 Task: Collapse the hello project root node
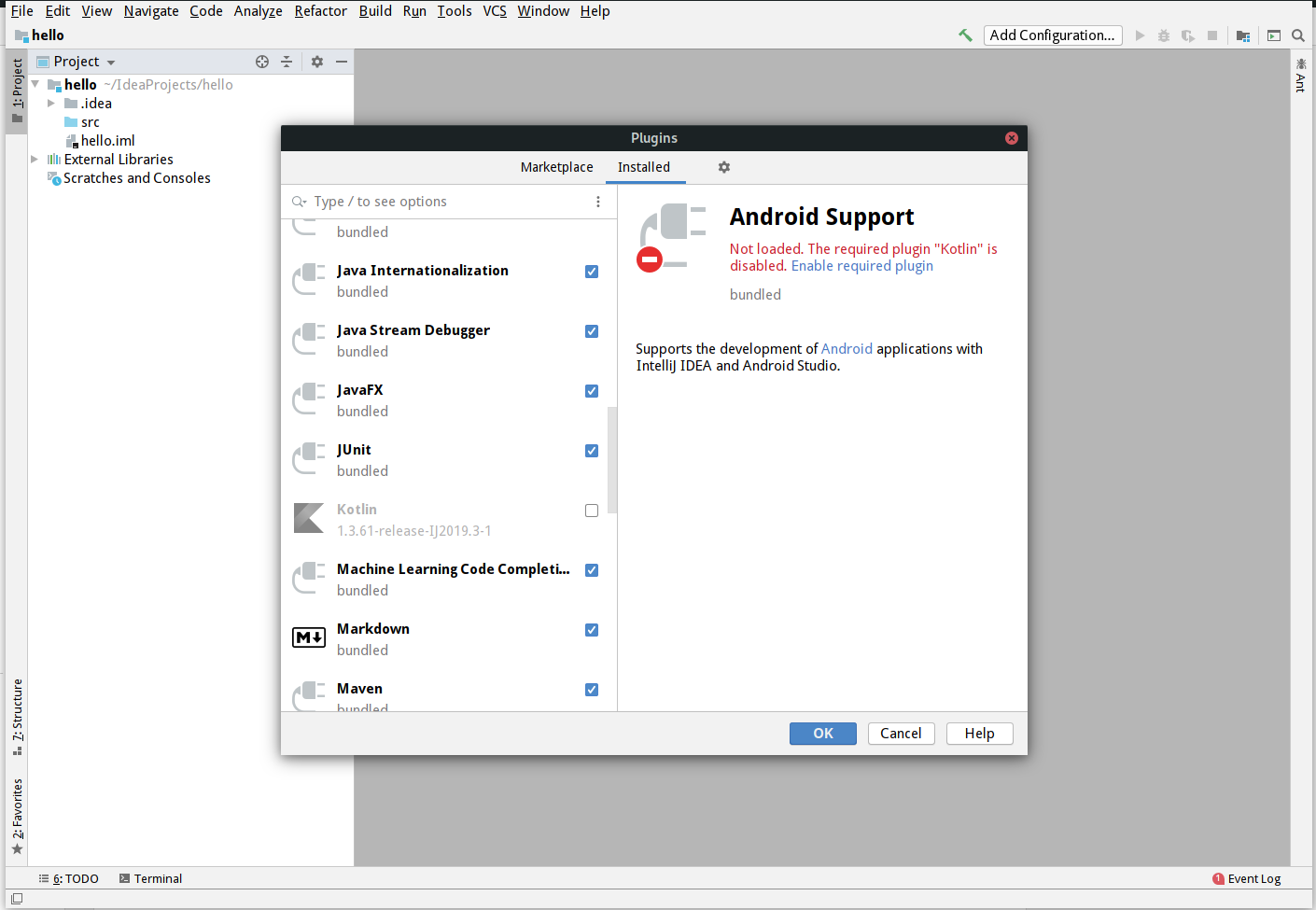[35, 84]
